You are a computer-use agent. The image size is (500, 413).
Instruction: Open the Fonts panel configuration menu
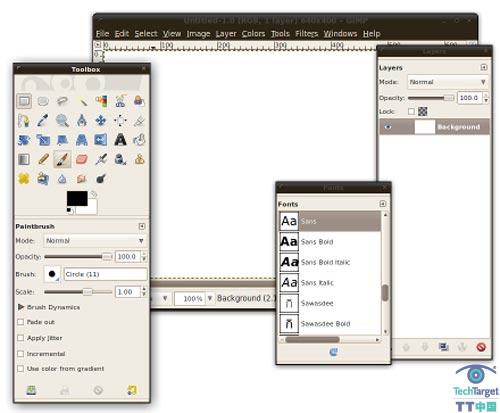tap(383, 204)
